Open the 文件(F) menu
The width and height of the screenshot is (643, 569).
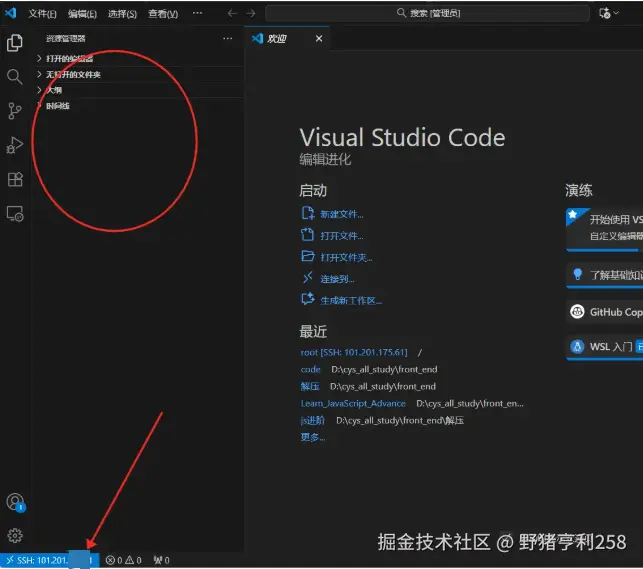click(42, 14)
